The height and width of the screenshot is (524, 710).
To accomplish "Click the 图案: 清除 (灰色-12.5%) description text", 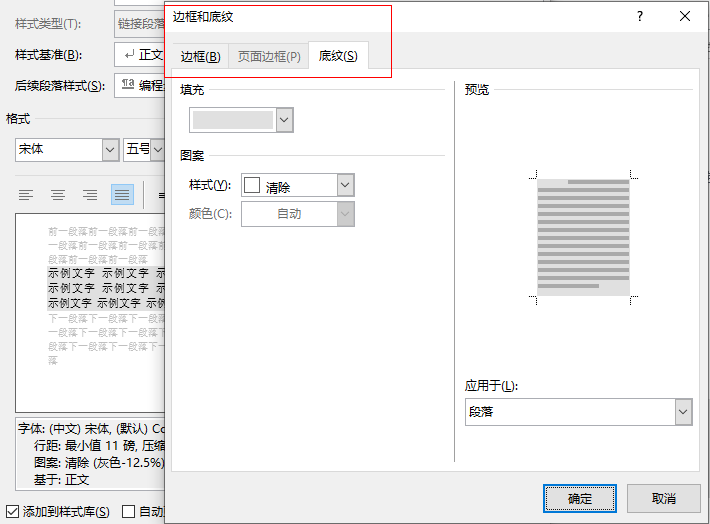I will (x=99, y=462).
